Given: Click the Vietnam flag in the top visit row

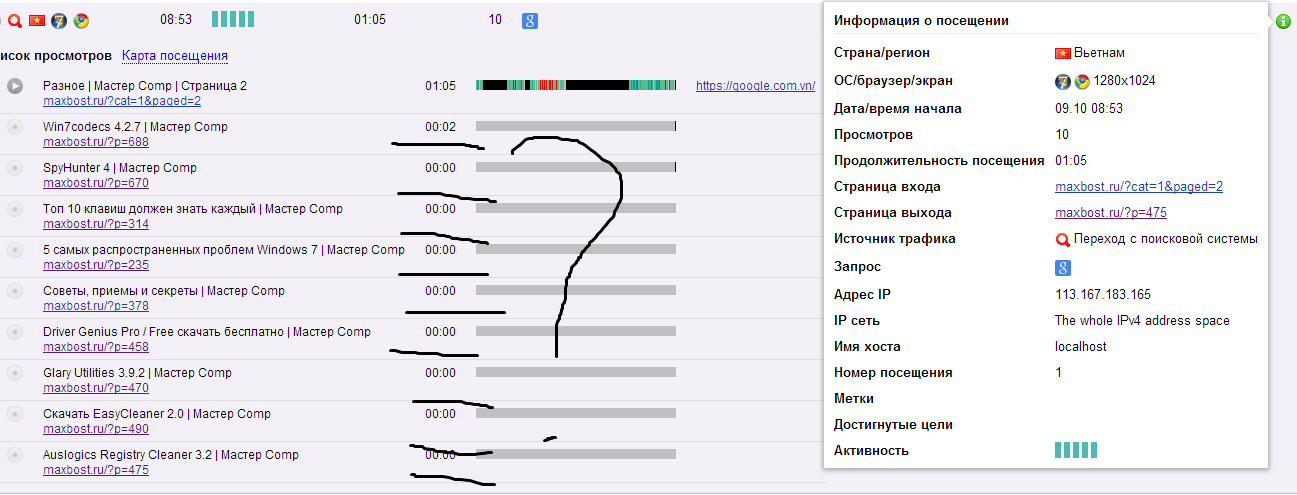Looking at the screenshot, I should click(37, 20).
